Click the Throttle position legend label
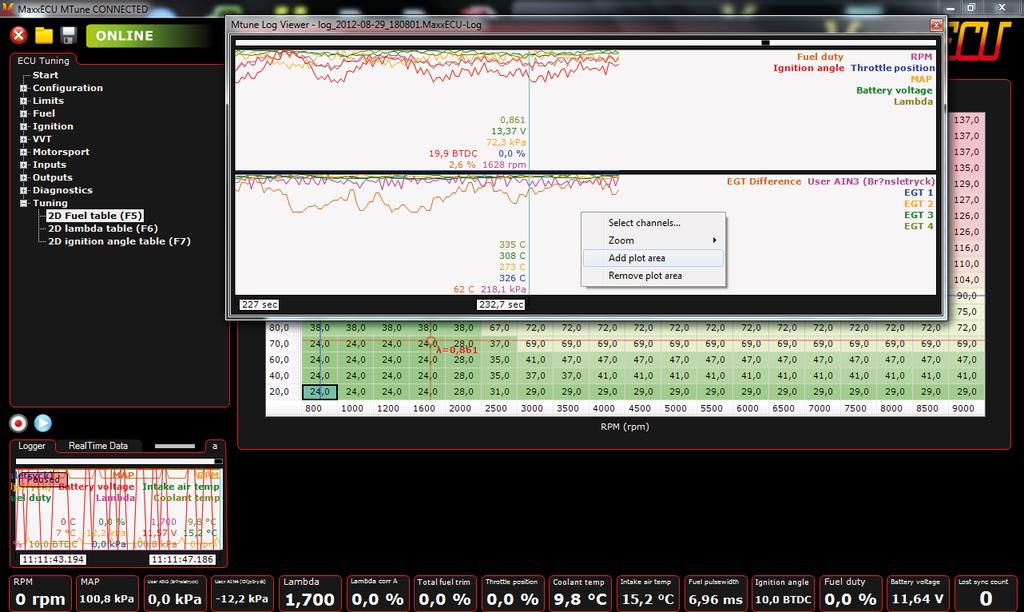 pyautogui.click(x=892, y=68)
